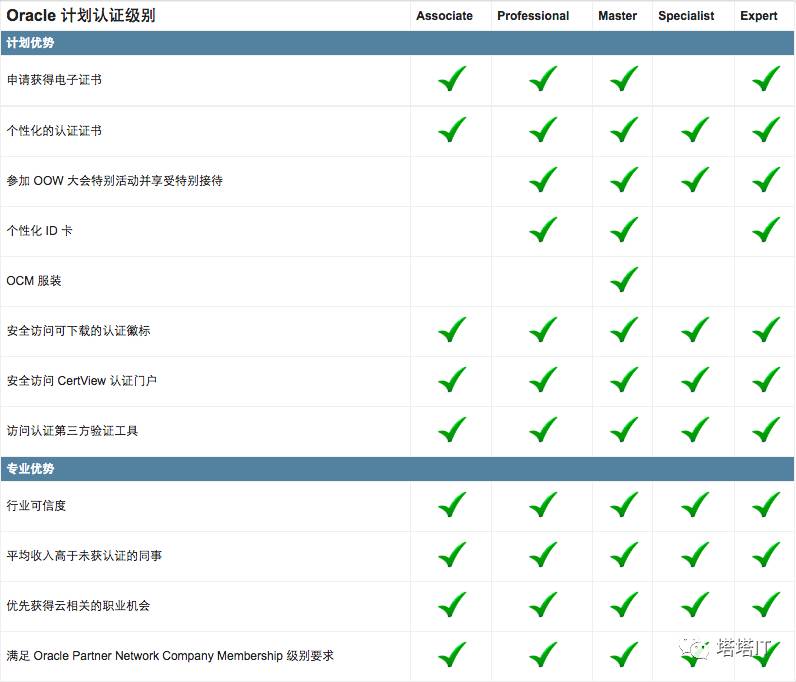Click Associate checkmark in 申请获得电子证书 row
Image resolution: width=796 pixels, height=682 pixels.
[x=452, y=79]
